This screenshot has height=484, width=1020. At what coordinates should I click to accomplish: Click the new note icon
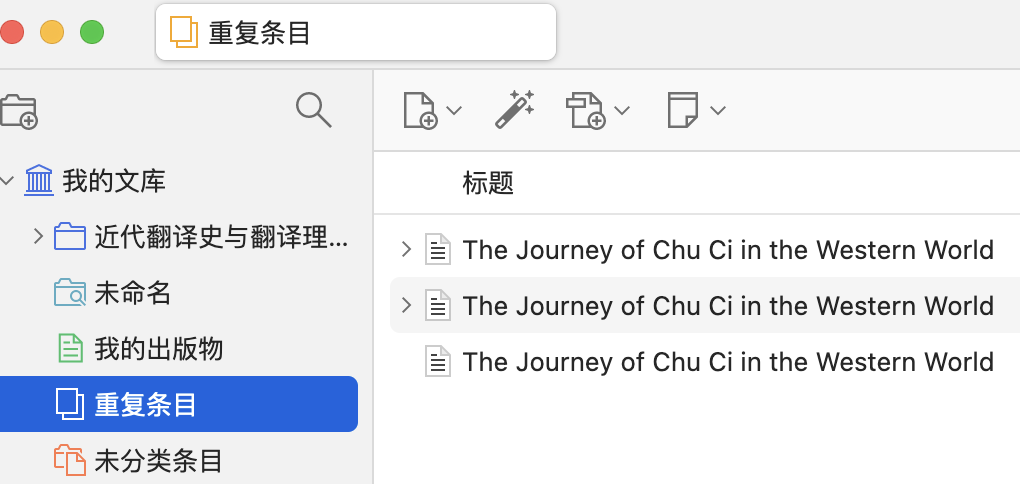pyautogui.click(x=682, y=110)
